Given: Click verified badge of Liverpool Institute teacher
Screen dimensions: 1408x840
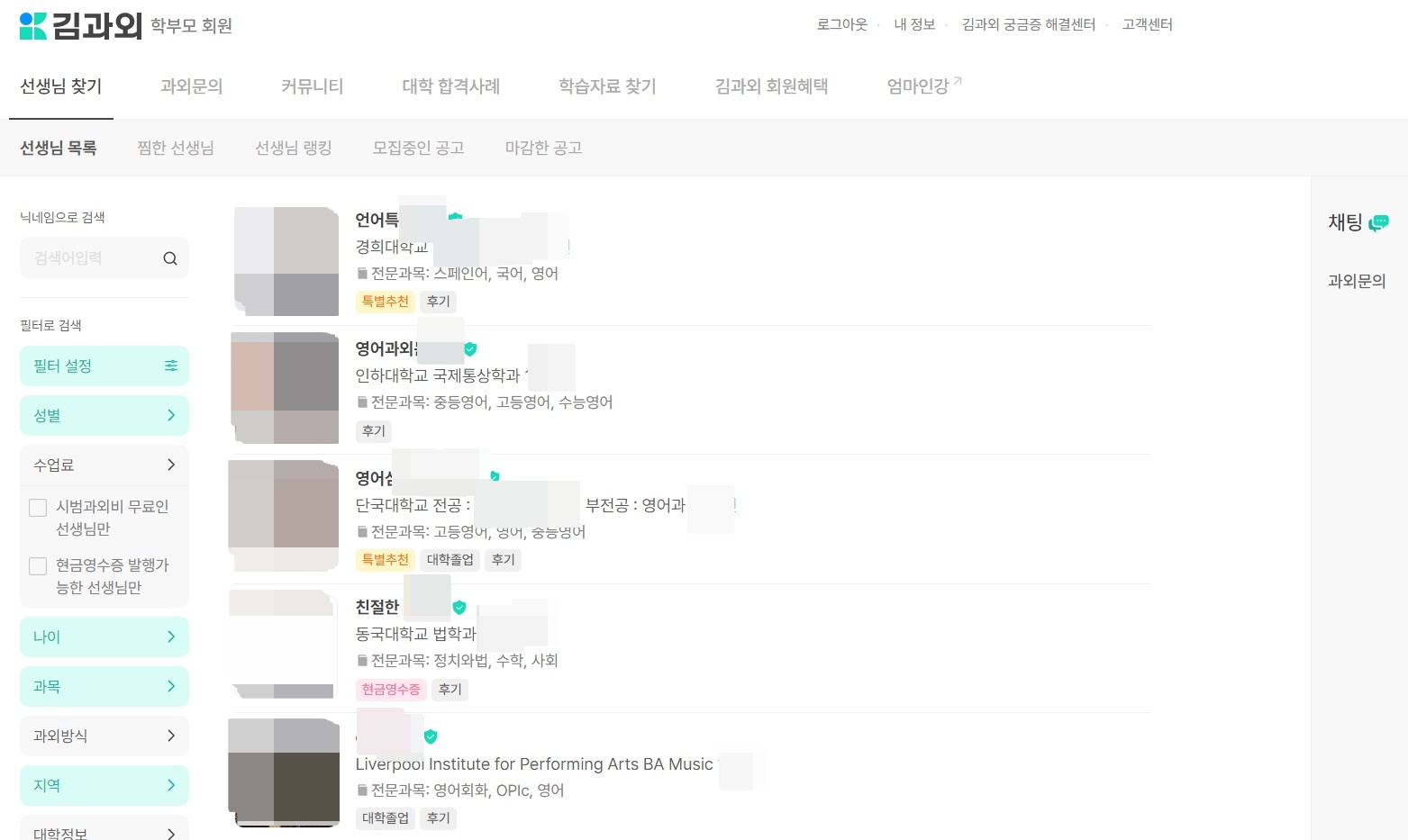Looking at the screenshot, I should click(x=431, y=736).
